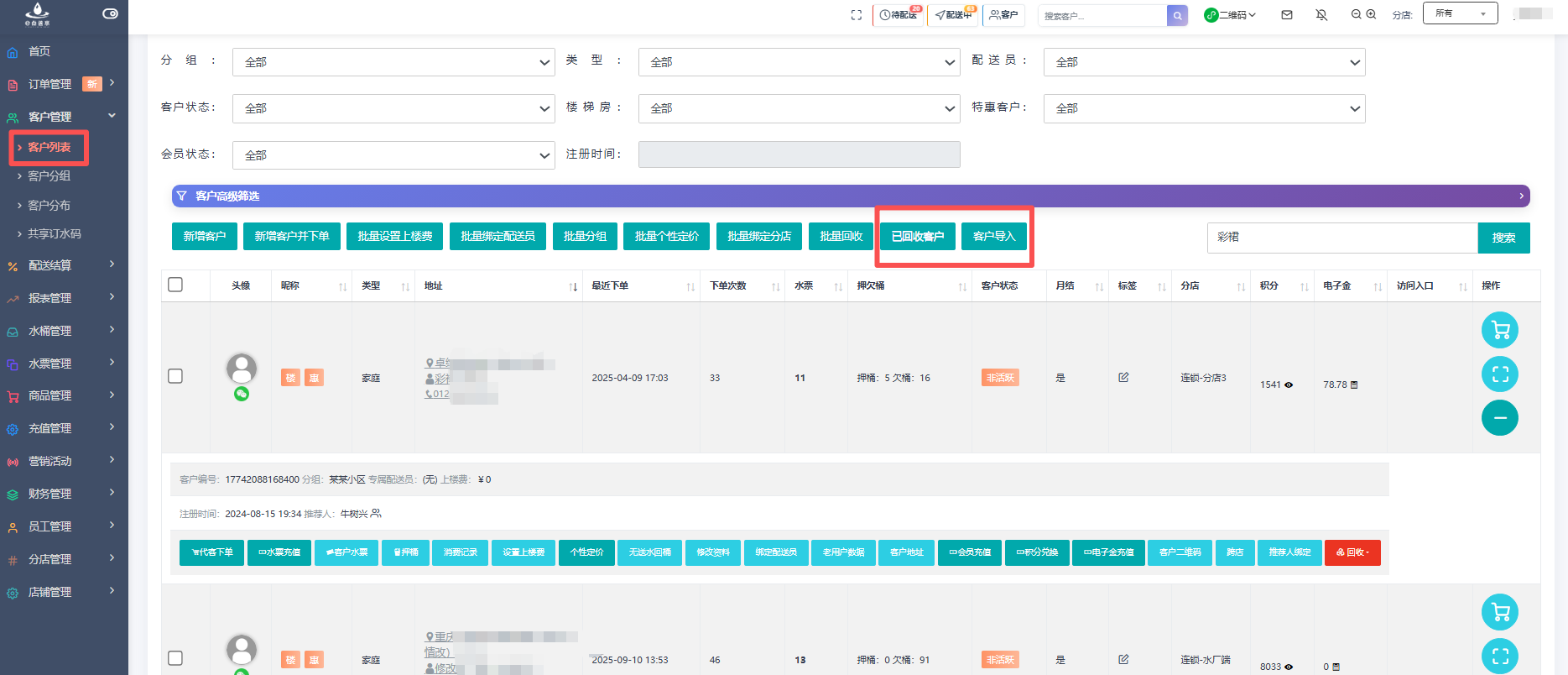Open the 二维码 dropdown in top bar
Image resolution: width=1568 pixels, height=675 pixels.
coord(1230,15)
